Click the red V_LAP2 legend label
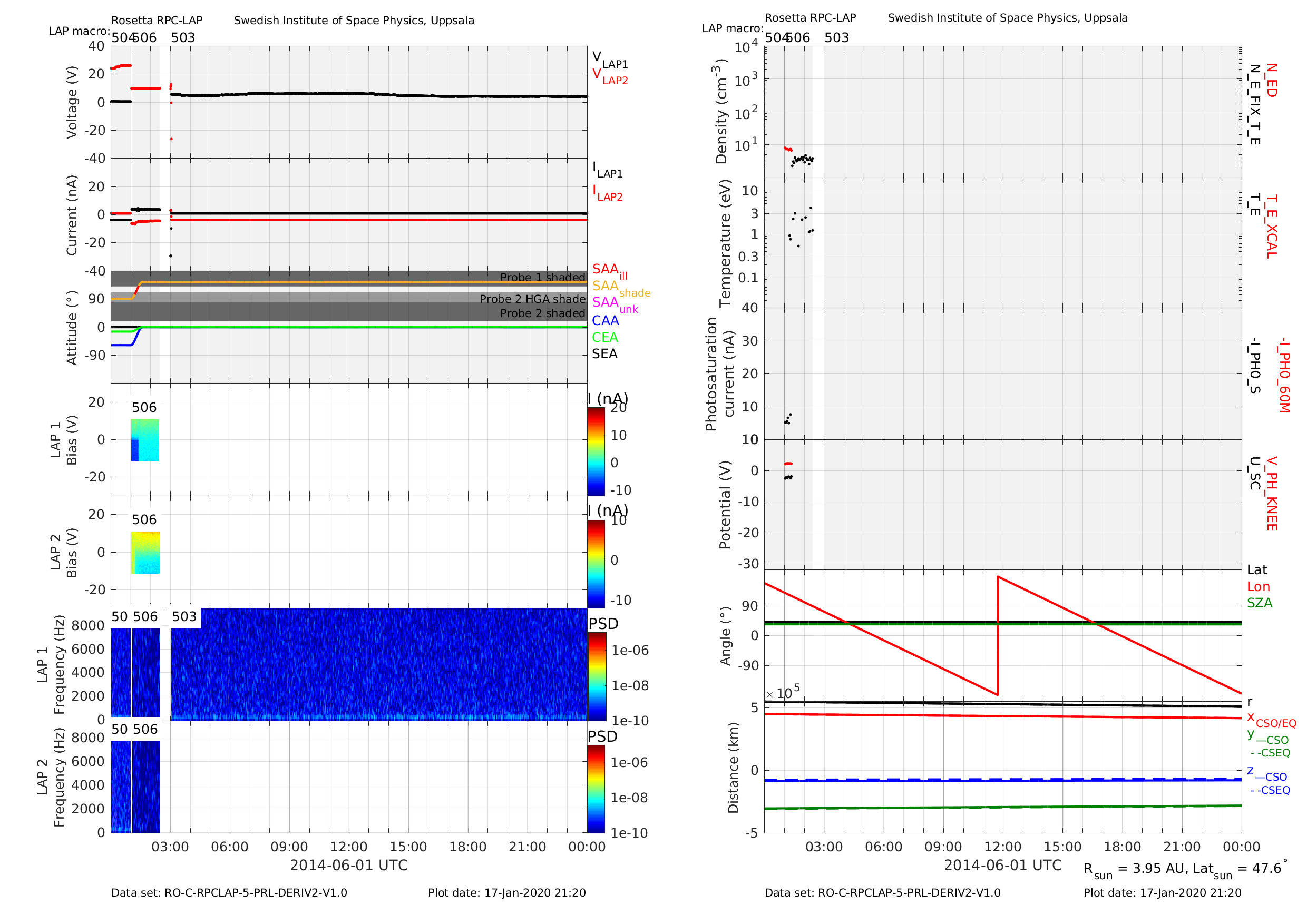The width and height of the screenshot is (1307, 924). [610, 76]
